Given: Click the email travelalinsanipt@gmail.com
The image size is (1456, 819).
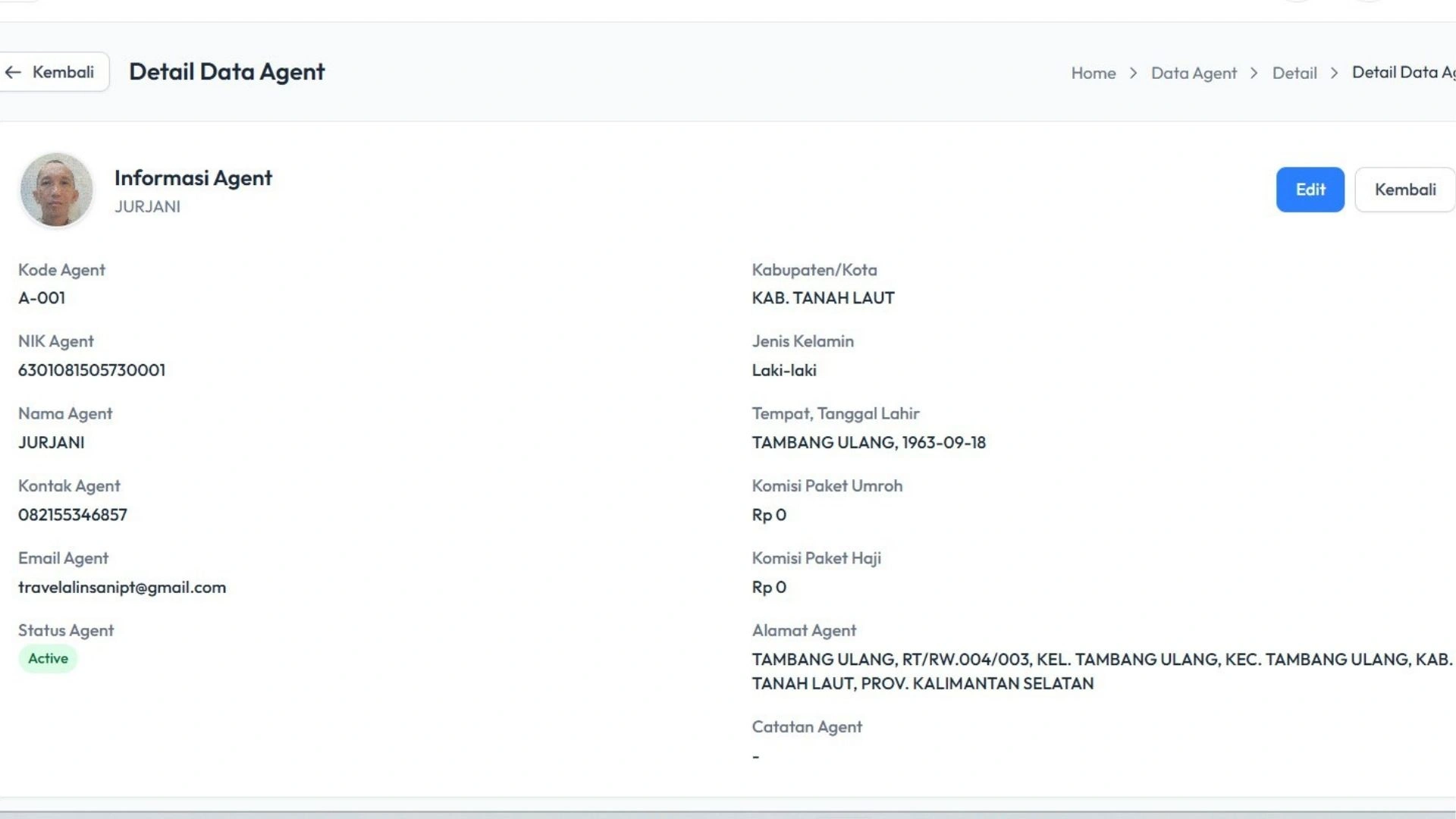Looking at the screenshot, I should [122, 587].
